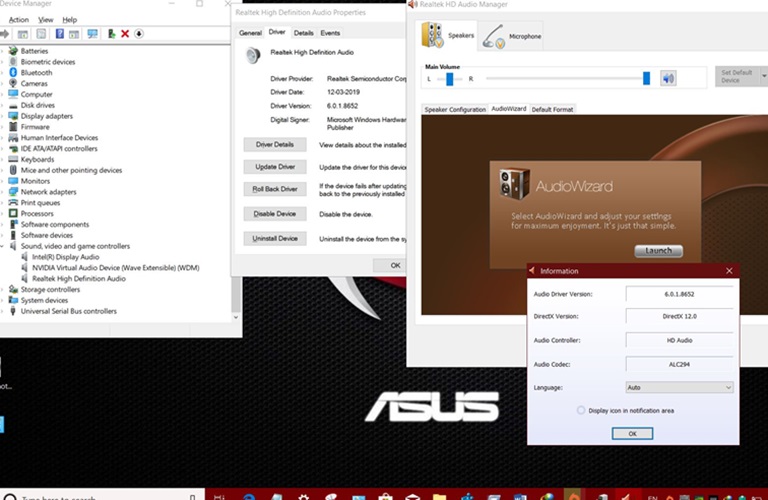Viewport: 768px width, 500px height.
Task: Open the View menu in Device Manager
Action: coord(46,19)
